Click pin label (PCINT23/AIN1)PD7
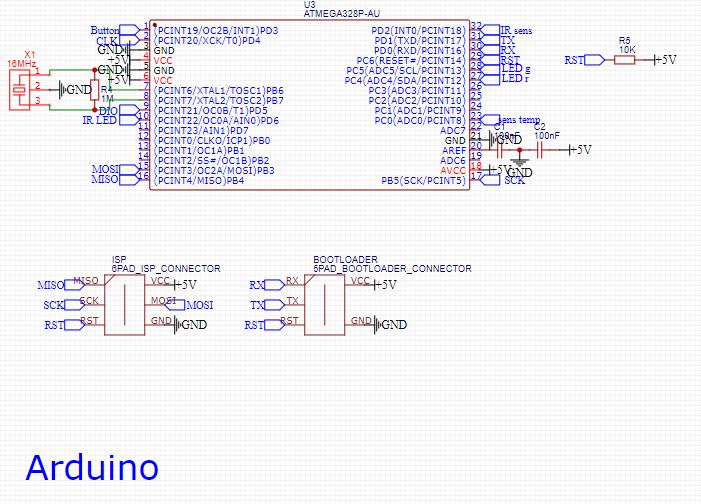 201,131
